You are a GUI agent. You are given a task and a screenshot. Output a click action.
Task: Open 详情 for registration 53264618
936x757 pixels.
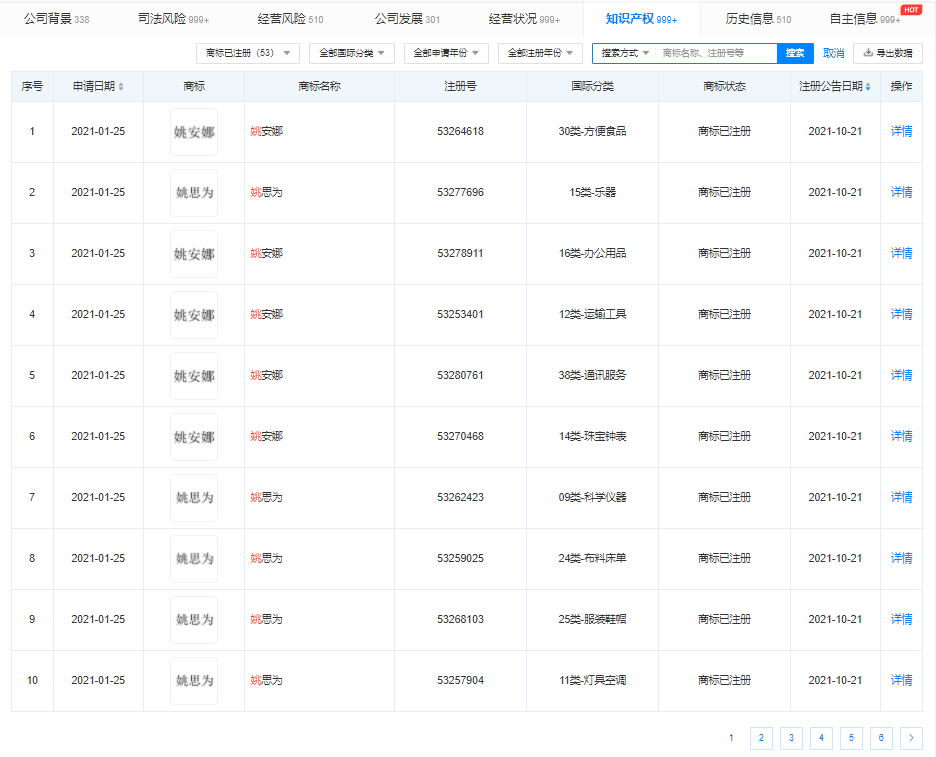click(x=901, y=131)
